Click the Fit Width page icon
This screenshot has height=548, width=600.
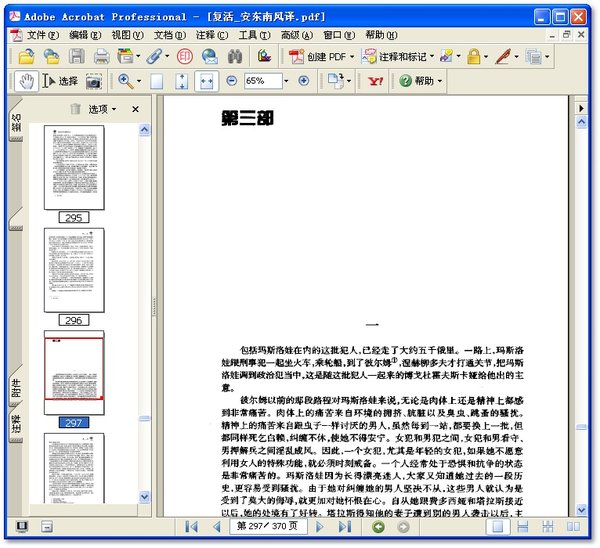pyautogui.click(x=208, y=81)
